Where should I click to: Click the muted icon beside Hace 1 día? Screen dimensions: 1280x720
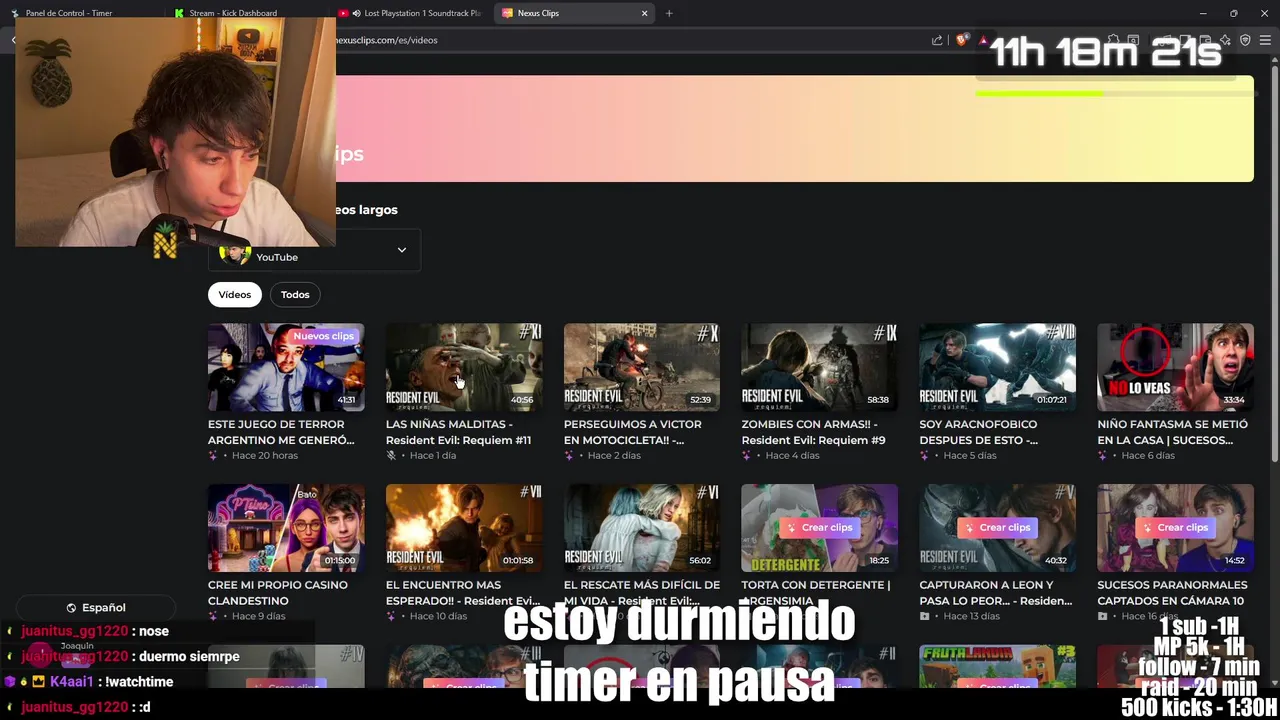tap(391, 455)
